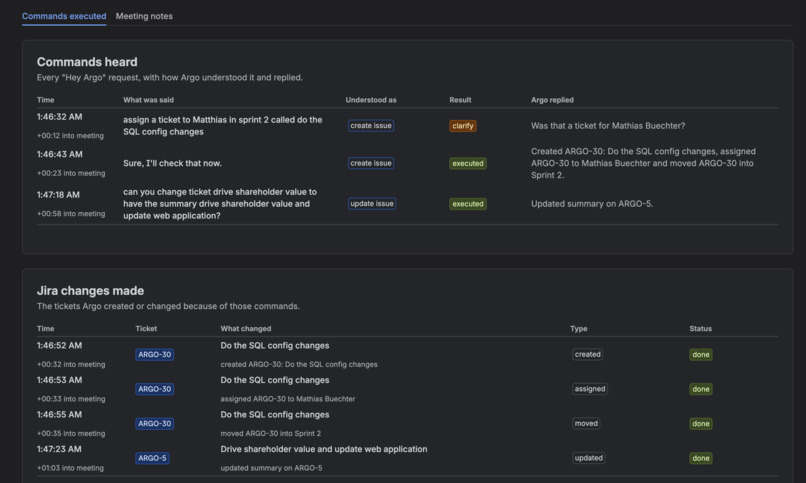Select the 'Commands heard' heading

[x=87, y=62]
